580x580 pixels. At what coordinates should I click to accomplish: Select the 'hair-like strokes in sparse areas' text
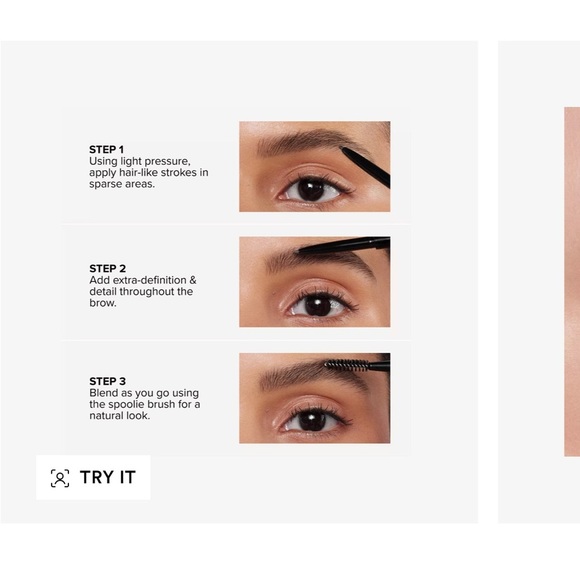[x=148, y=178]
